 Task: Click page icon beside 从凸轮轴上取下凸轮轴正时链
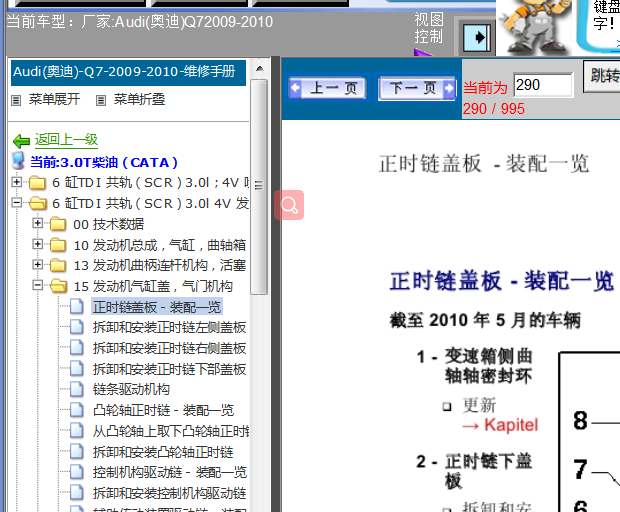click(77, 431)
